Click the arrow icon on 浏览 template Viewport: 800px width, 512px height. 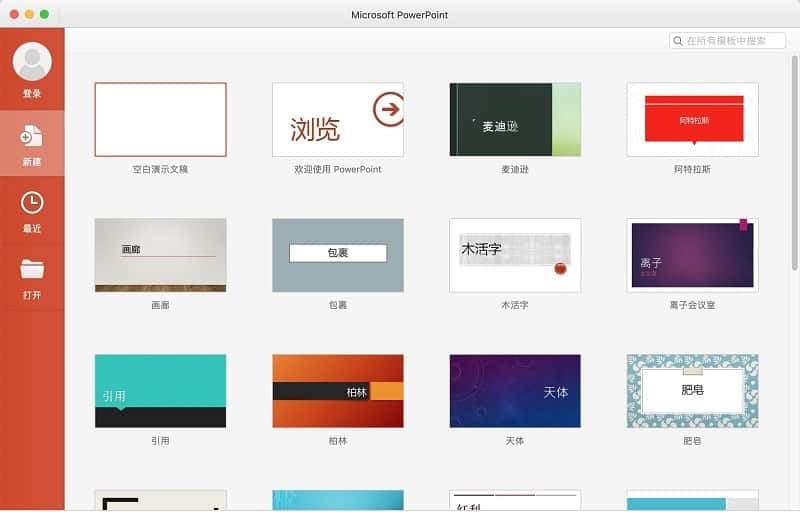[387, 109]
